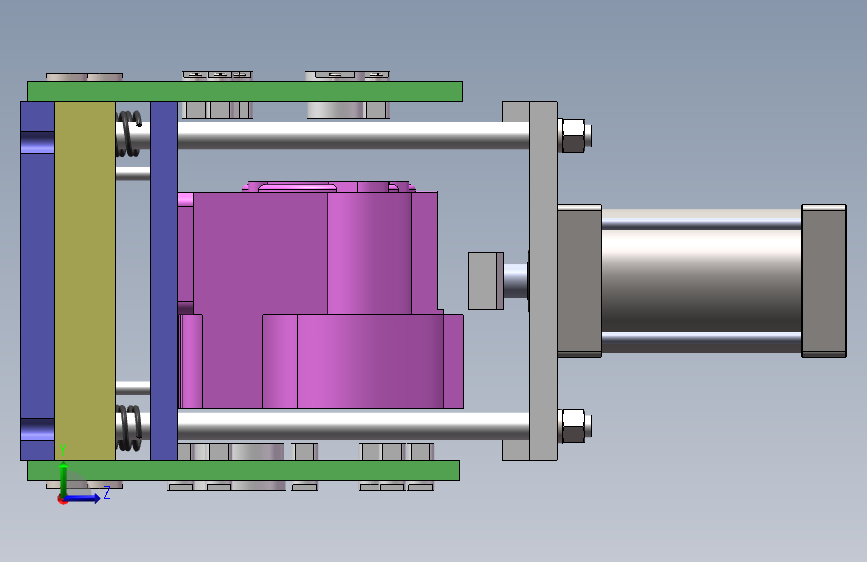Select the olive yellow plate
Screen dimensions: 867x562
[x=85, y=280]
